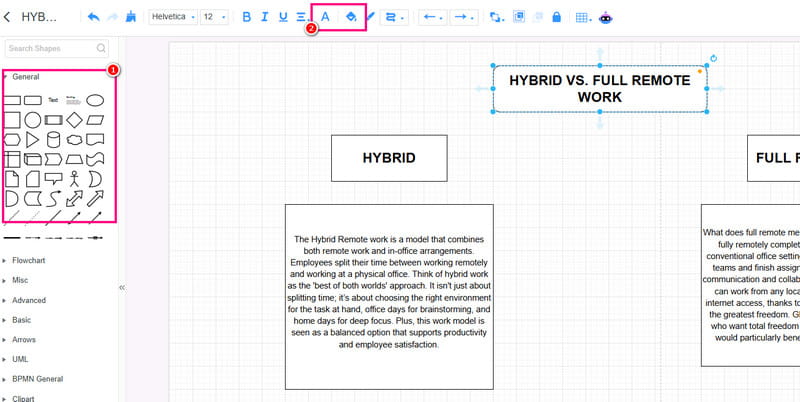Select the parallelogram shape
The image size is (800, 402).
(95, 120)
